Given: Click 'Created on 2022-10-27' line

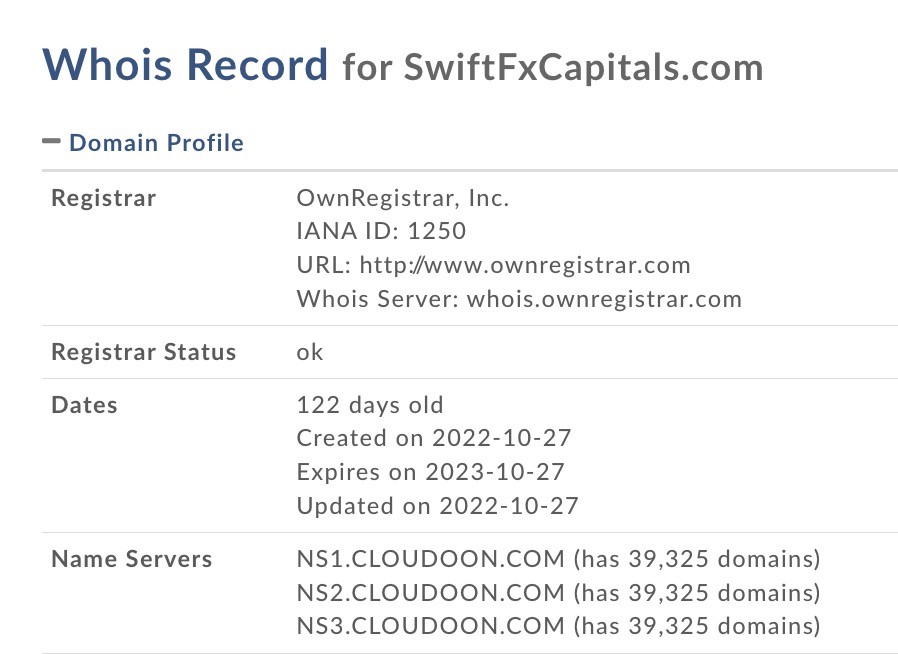Looking at the screenshot, I should click(434, 438).
